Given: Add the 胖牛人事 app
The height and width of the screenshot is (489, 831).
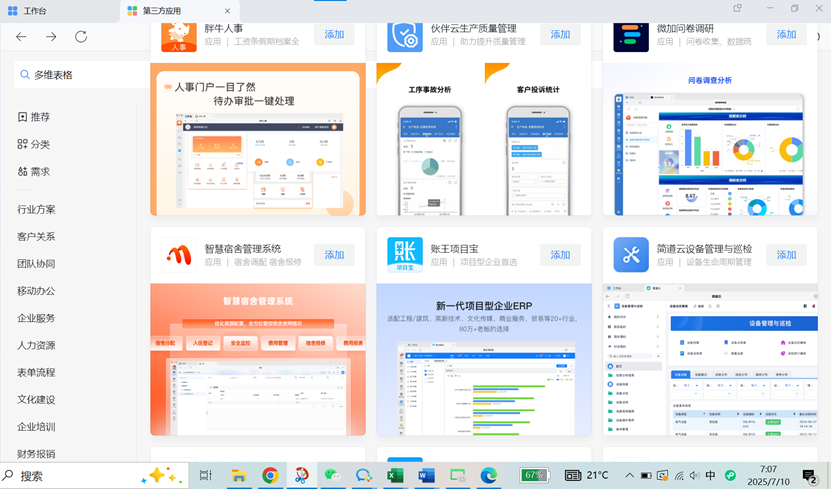Looking at the screenshot, I should pyautogui.click(x=334, y=34).
